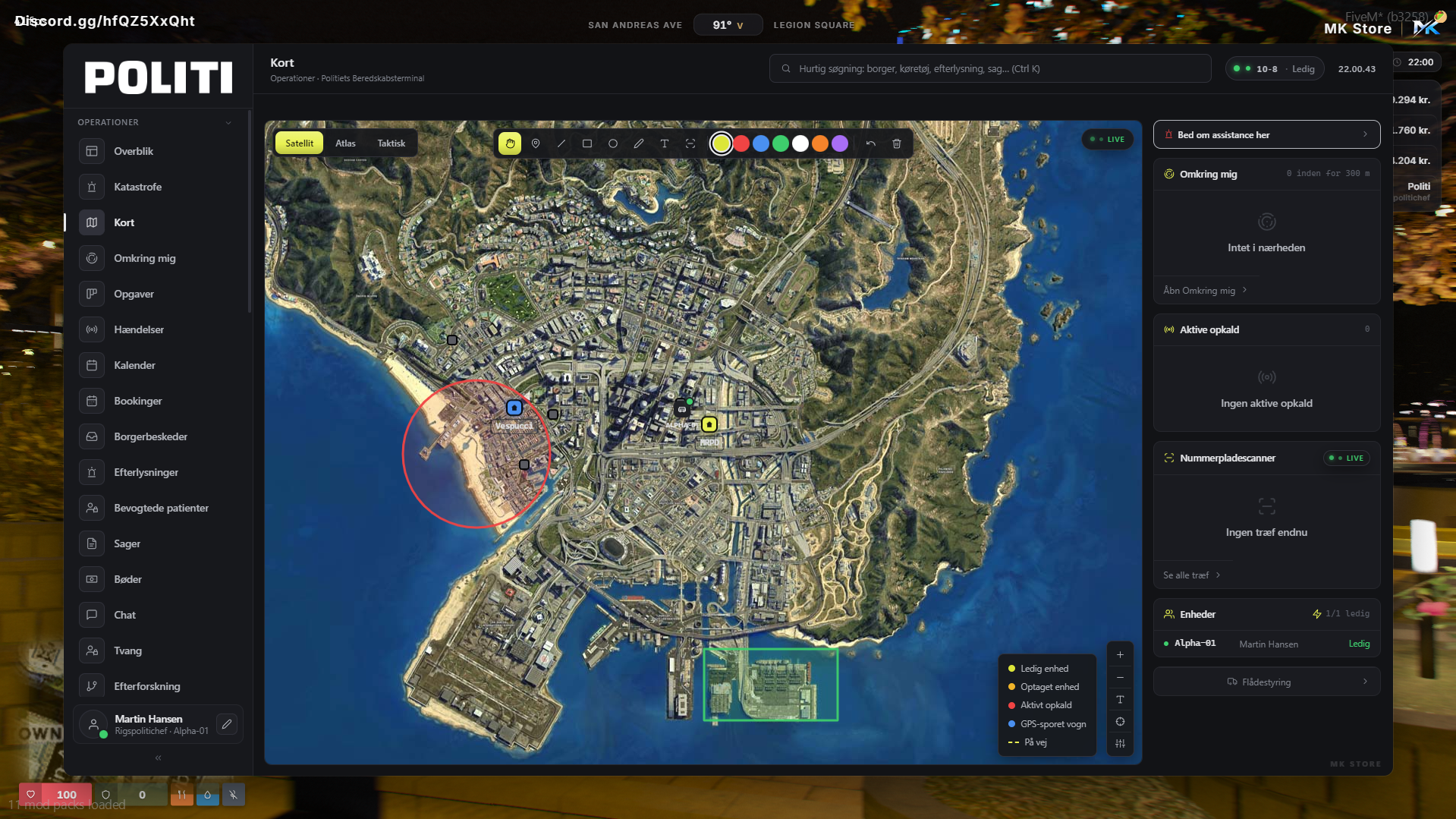The height and width of the screenshot is (819, 1456).
Task: Select the map pin marker tool
Action: coord(536,143)
